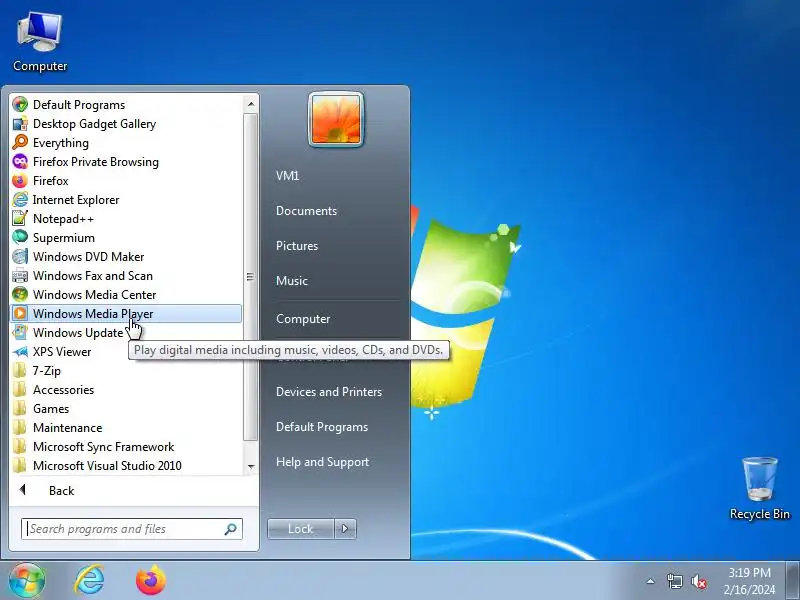800x600 pixels.
Task: Click the Lock button
Action: 301,529
